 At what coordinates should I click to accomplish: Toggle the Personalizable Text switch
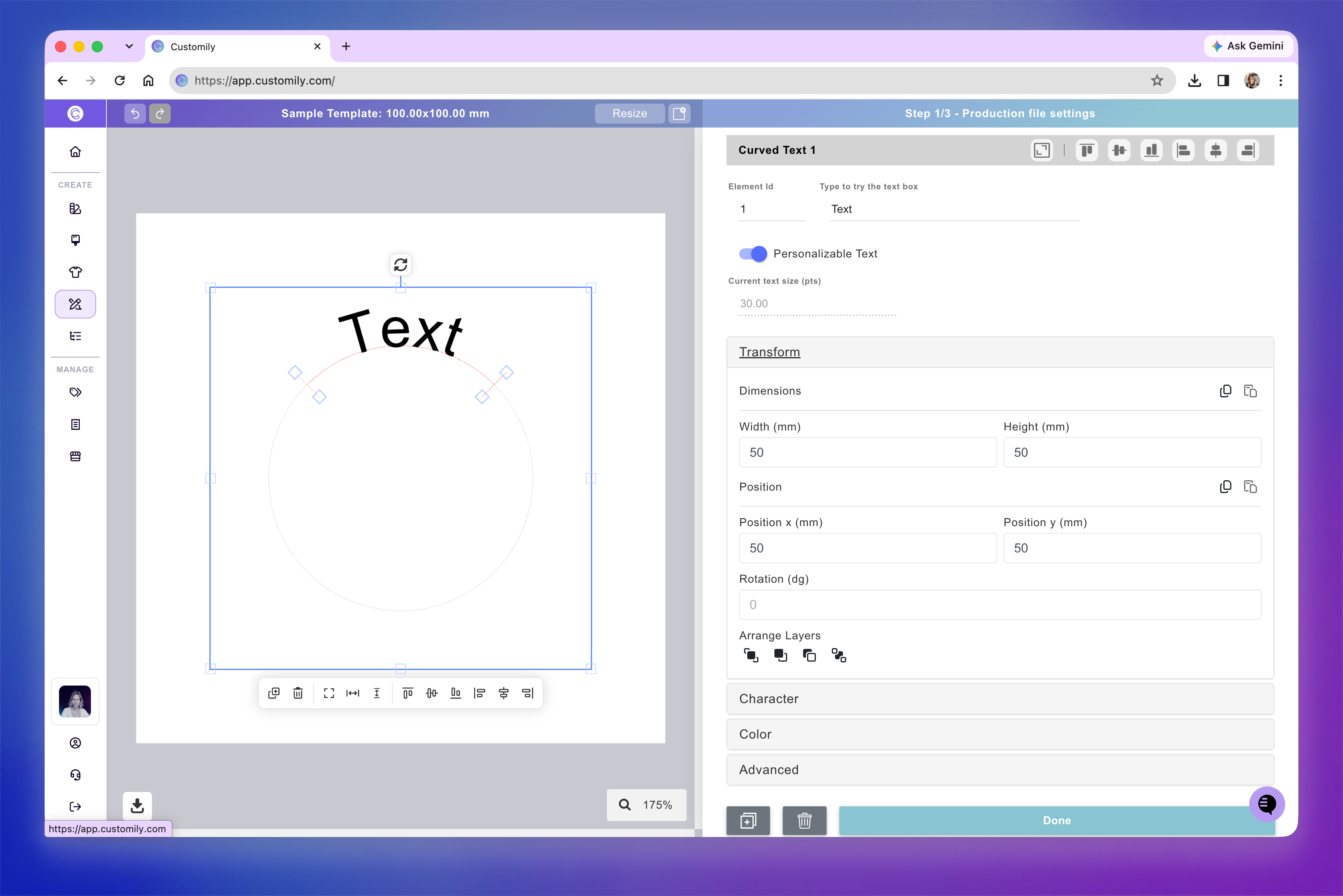coord(753,254)
